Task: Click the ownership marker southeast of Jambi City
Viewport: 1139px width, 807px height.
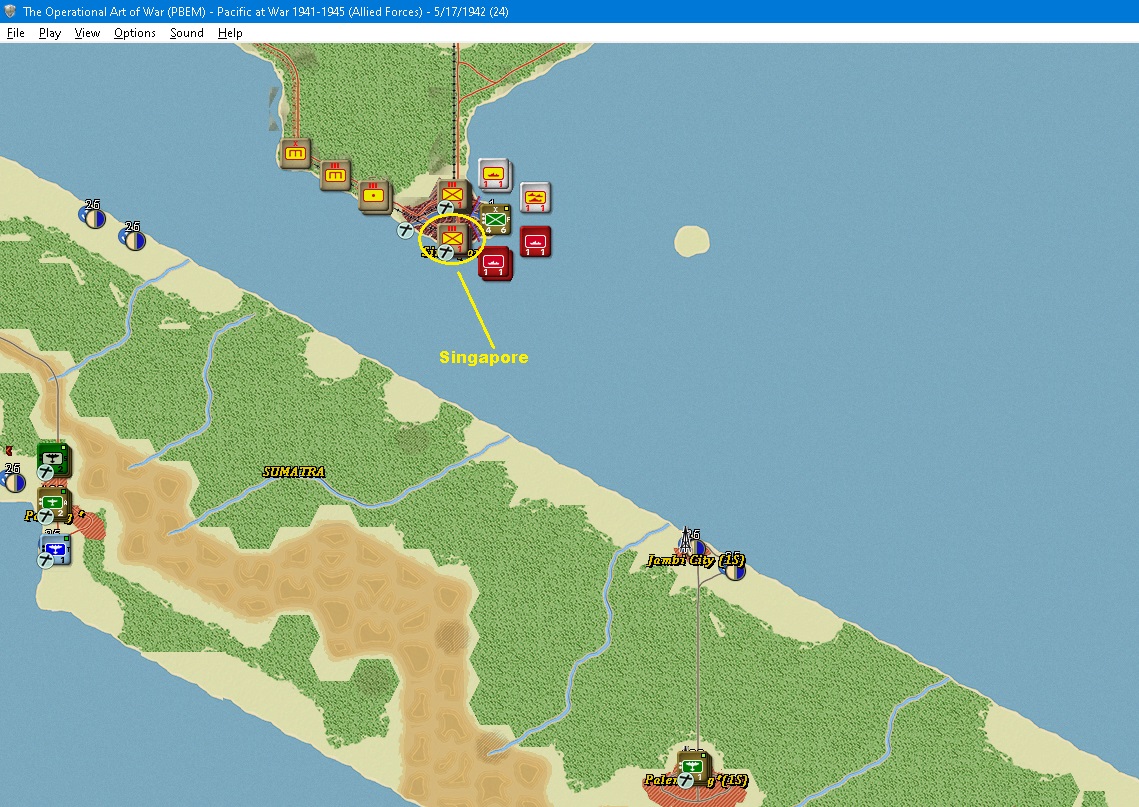Action: click(x=734, y=570)
